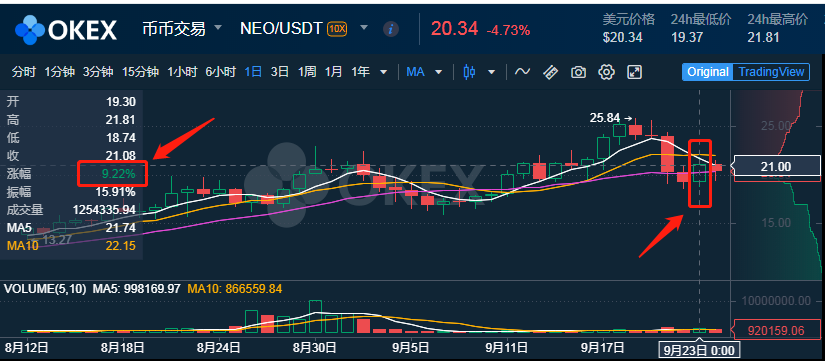The height and width of the screenshot is (361, 825).
Task: Select the 6小时 interval
Action: [220, 72]
